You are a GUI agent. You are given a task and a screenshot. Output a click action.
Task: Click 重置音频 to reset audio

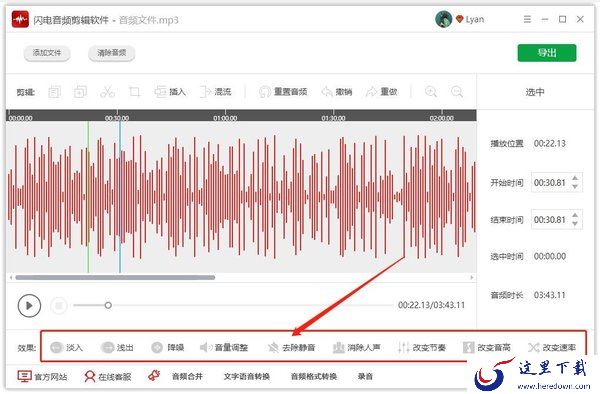[x=283, y=92]
